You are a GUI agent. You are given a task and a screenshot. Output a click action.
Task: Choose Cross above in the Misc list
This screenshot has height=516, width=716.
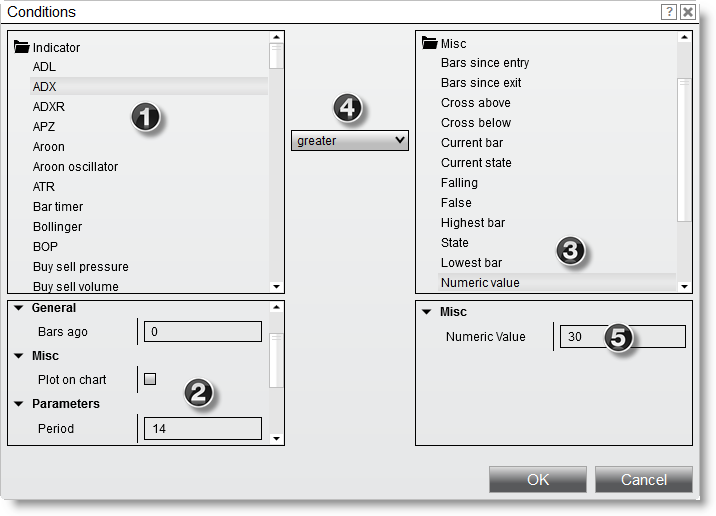[x=475, y=103]
